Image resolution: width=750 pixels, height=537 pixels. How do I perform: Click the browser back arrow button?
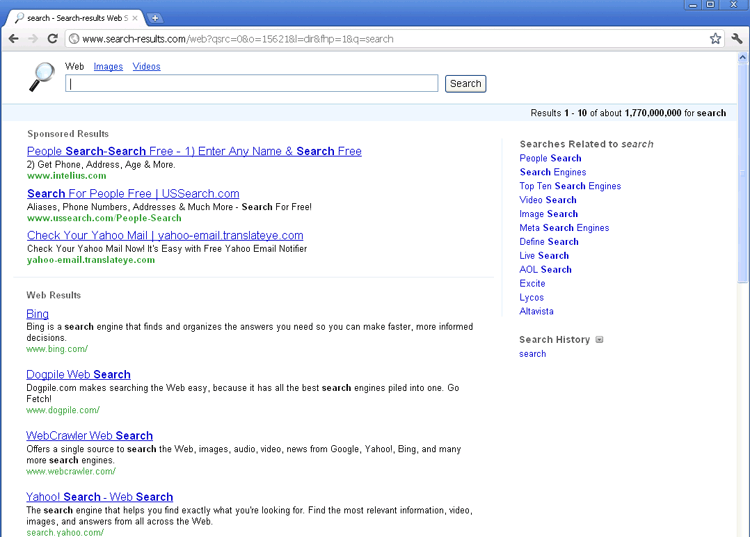pyautogui.click(x=14, y=39)
